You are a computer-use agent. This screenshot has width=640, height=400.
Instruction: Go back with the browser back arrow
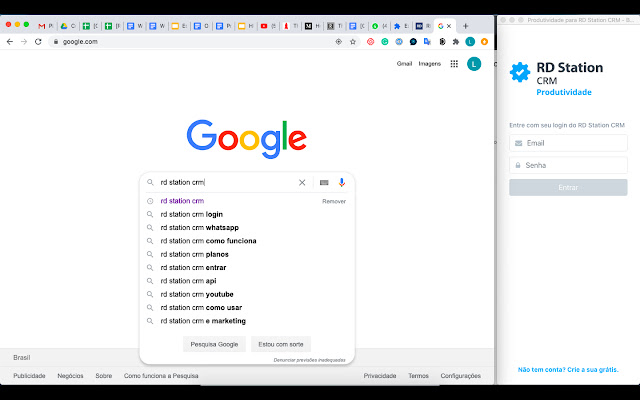[x=10, y=42]
